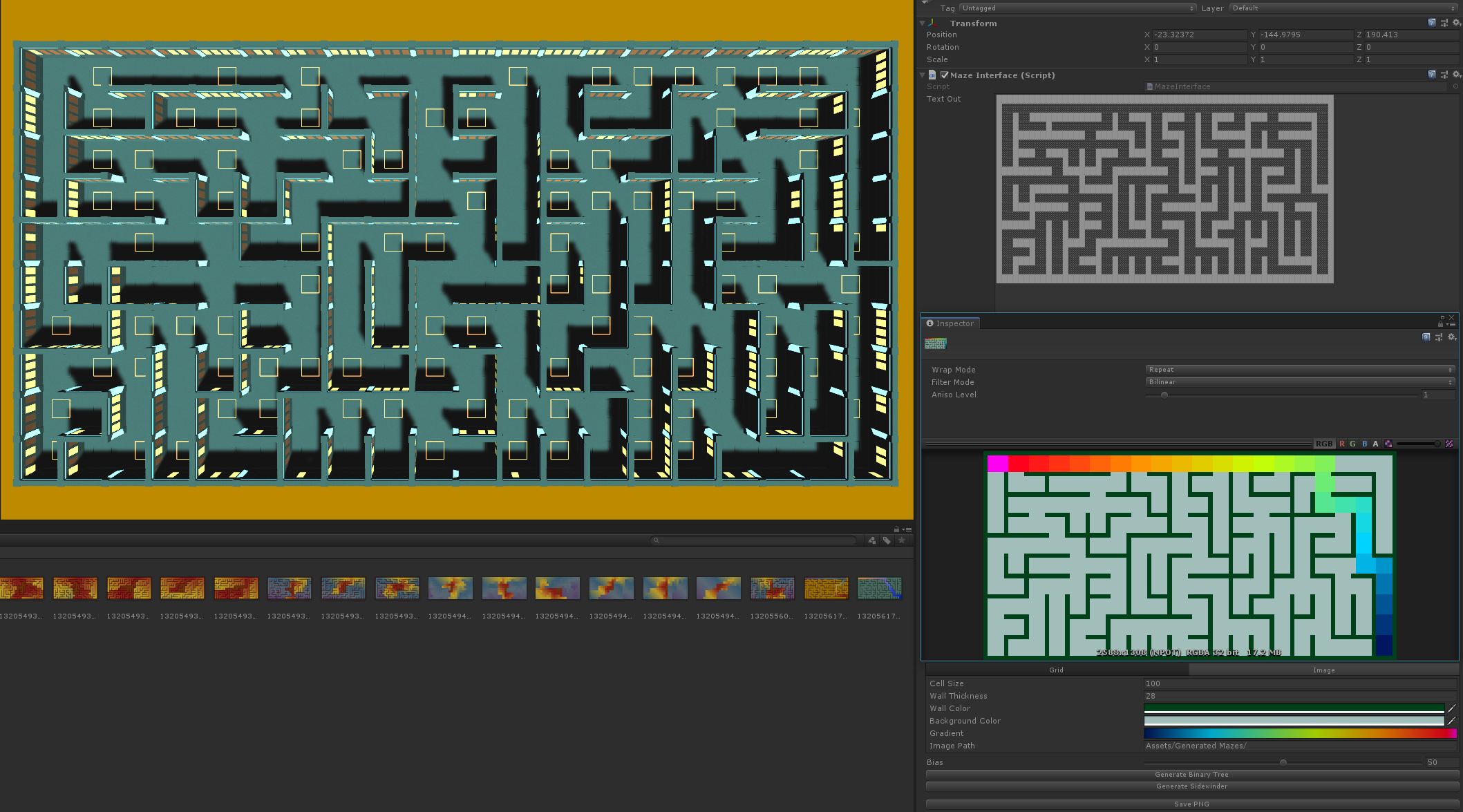The image size is (1463, 812).
Task: Toggle the alpha channel A preview button
Action: click(1375, 444)
